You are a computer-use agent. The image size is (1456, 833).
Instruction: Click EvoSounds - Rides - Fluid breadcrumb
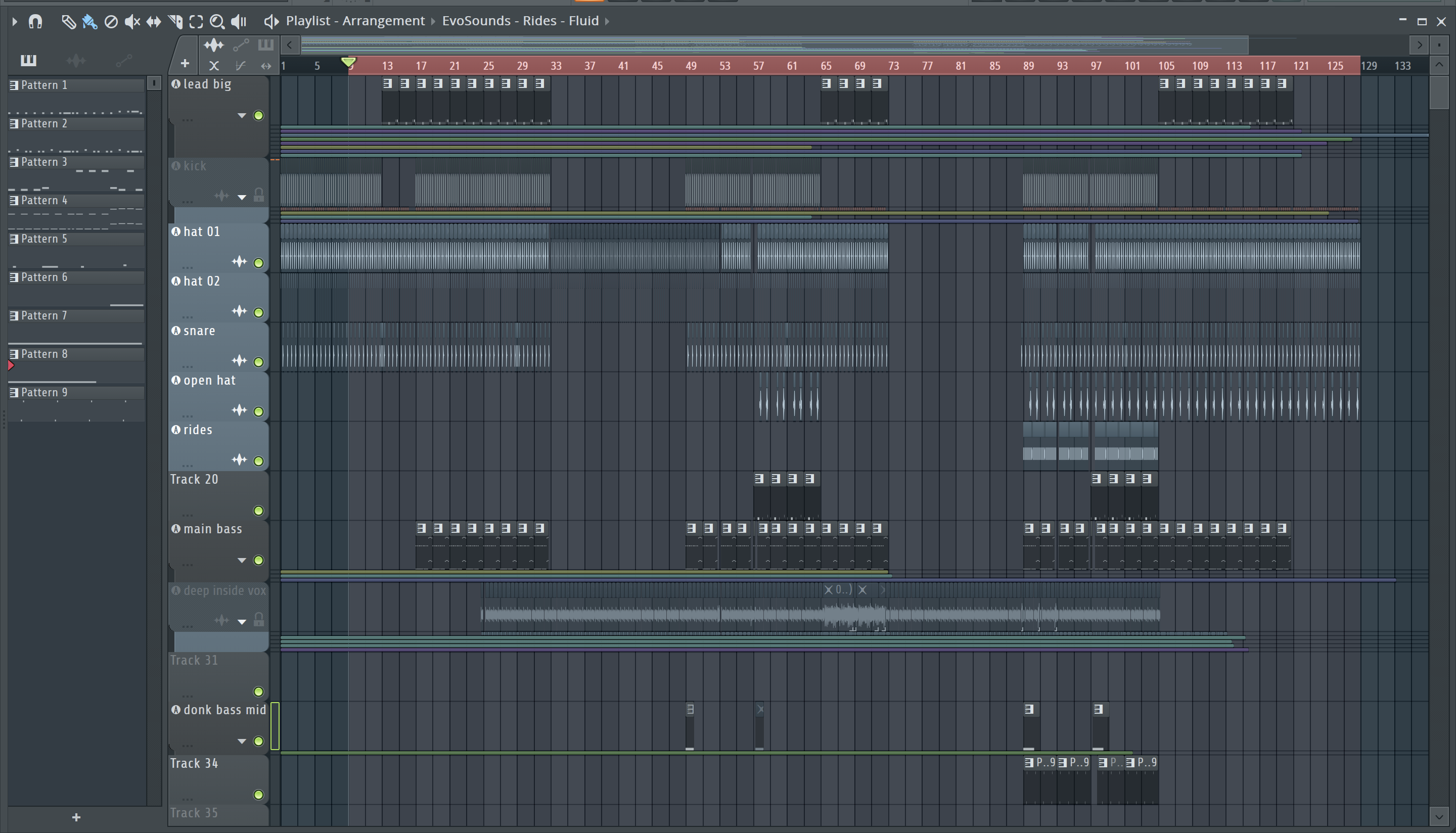point(520,21)
